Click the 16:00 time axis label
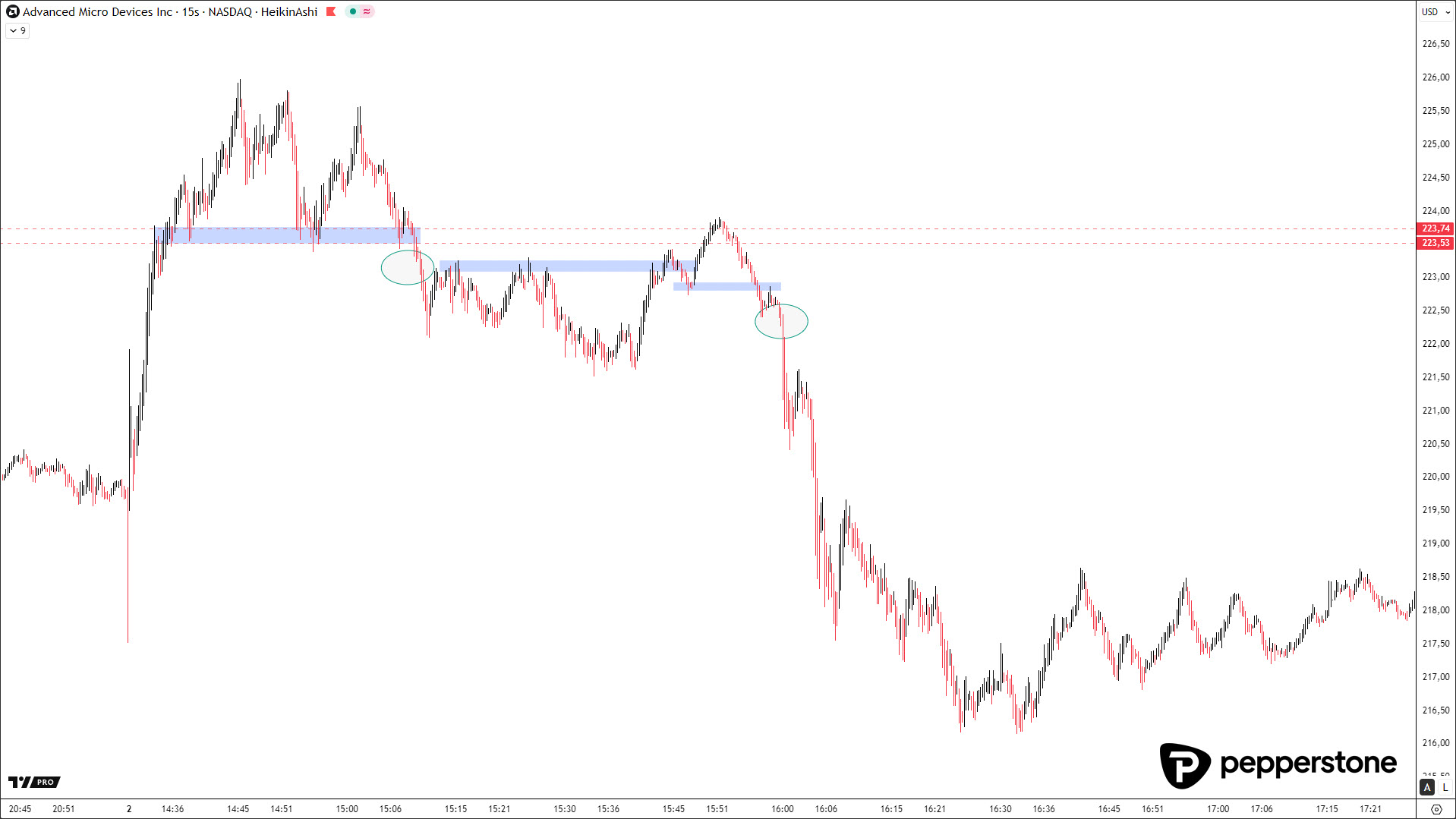This screenshot has height=819, width=1456. [783, 809]
